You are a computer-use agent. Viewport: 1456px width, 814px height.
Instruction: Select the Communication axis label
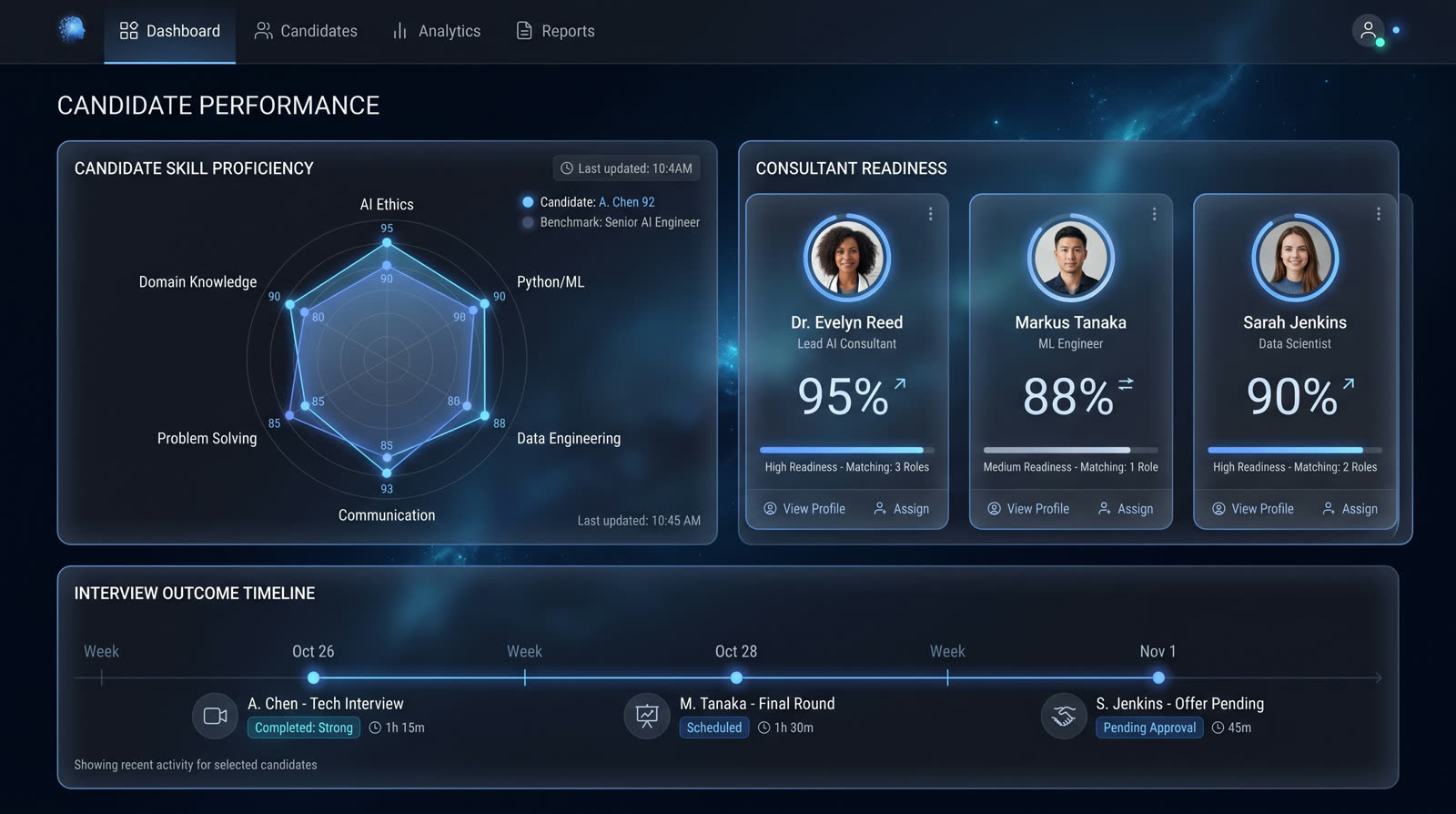click(x=387, y=515)
